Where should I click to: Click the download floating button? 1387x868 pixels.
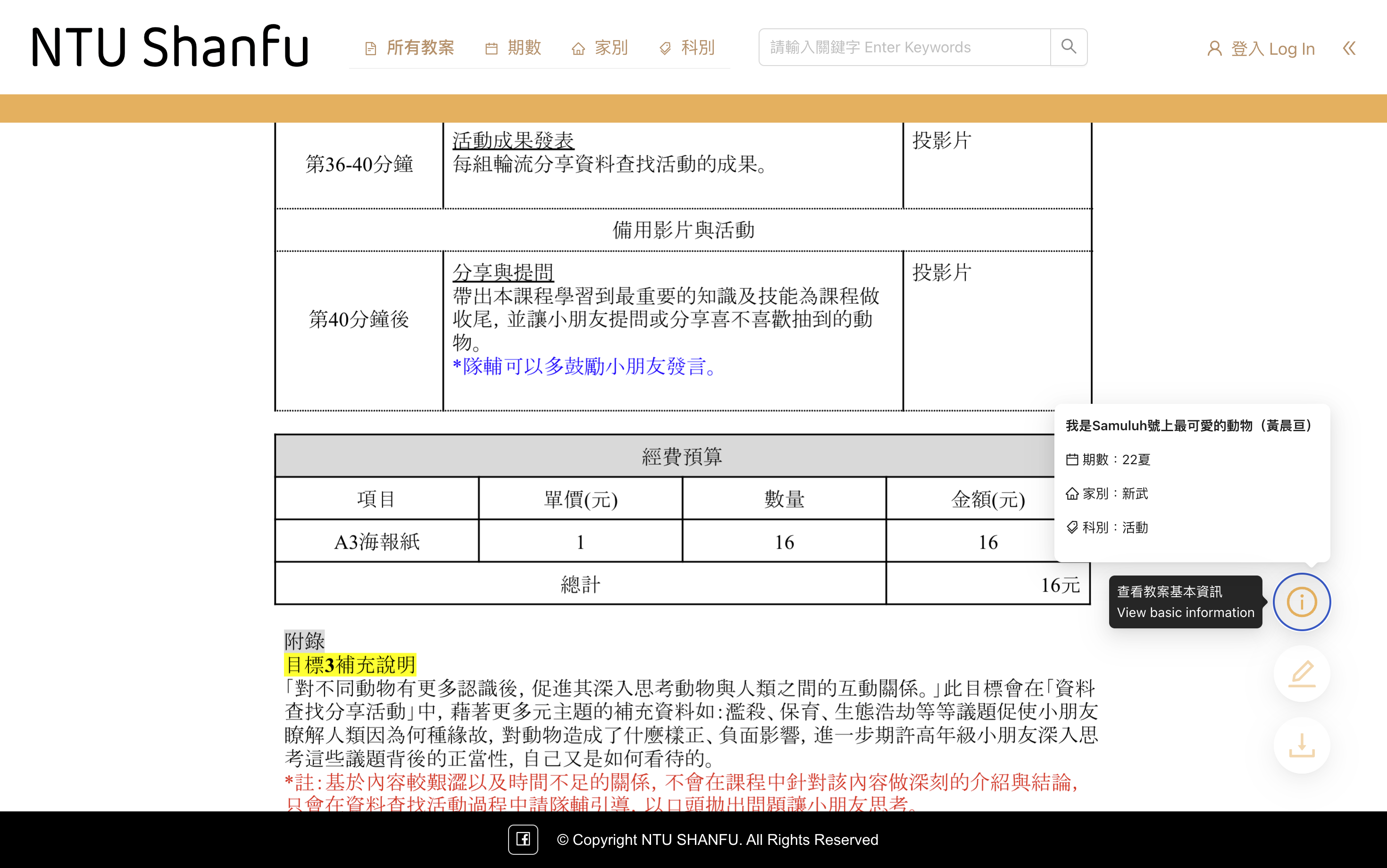click(1302, 745)
